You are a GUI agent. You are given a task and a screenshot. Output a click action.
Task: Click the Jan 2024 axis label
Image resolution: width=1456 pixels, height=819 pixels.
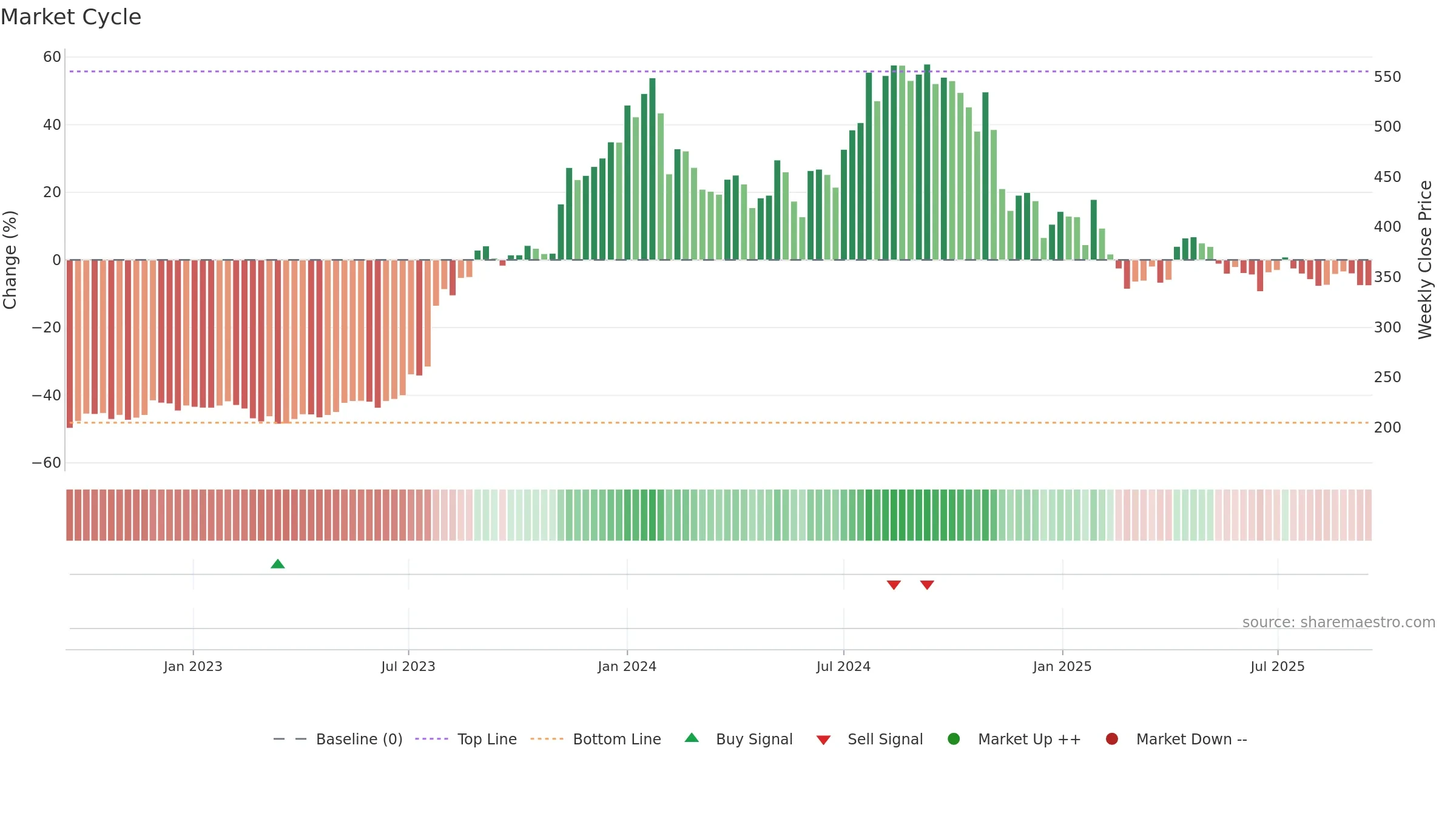tap(627, 666)
